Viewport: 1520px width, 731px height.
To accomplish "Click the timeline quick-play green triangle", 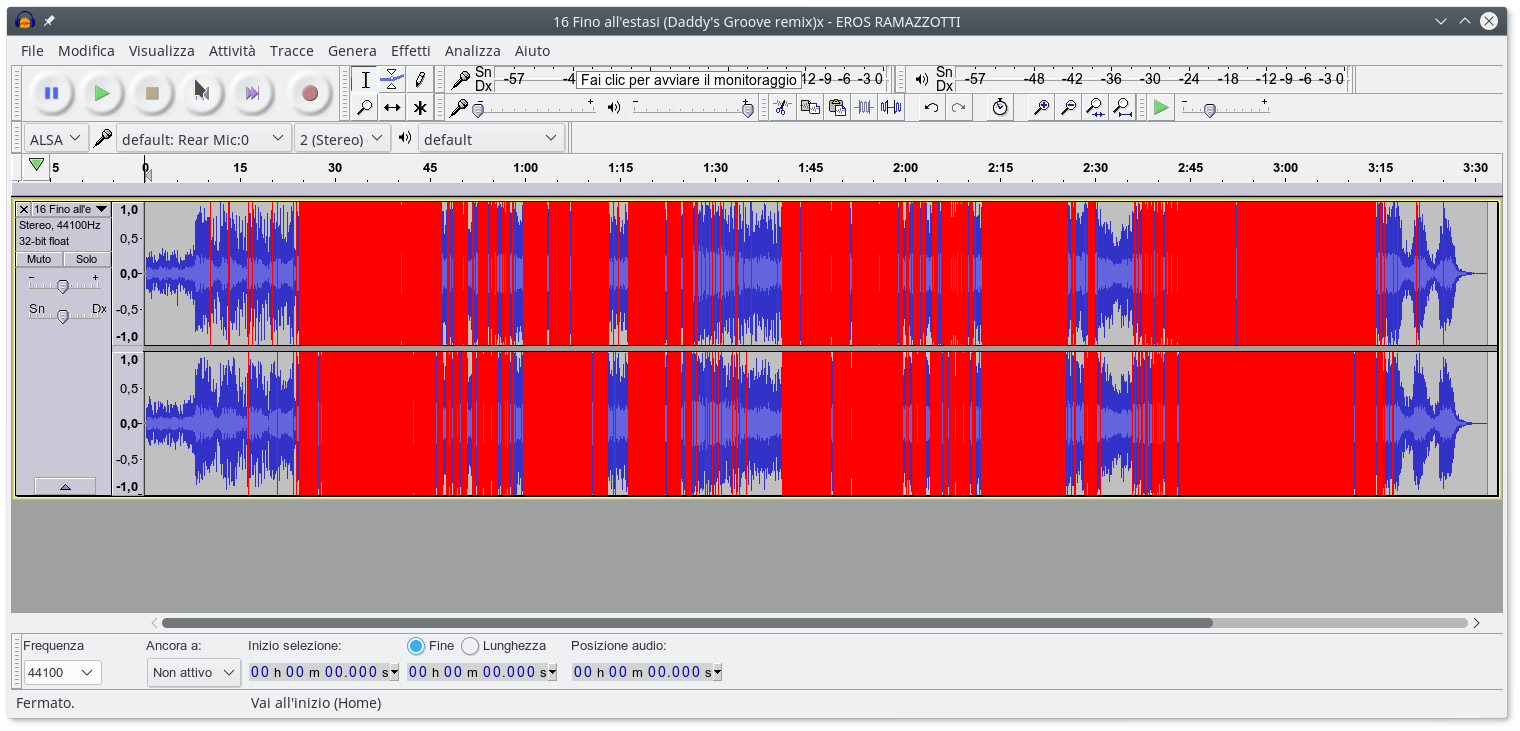I will [37, 165].
